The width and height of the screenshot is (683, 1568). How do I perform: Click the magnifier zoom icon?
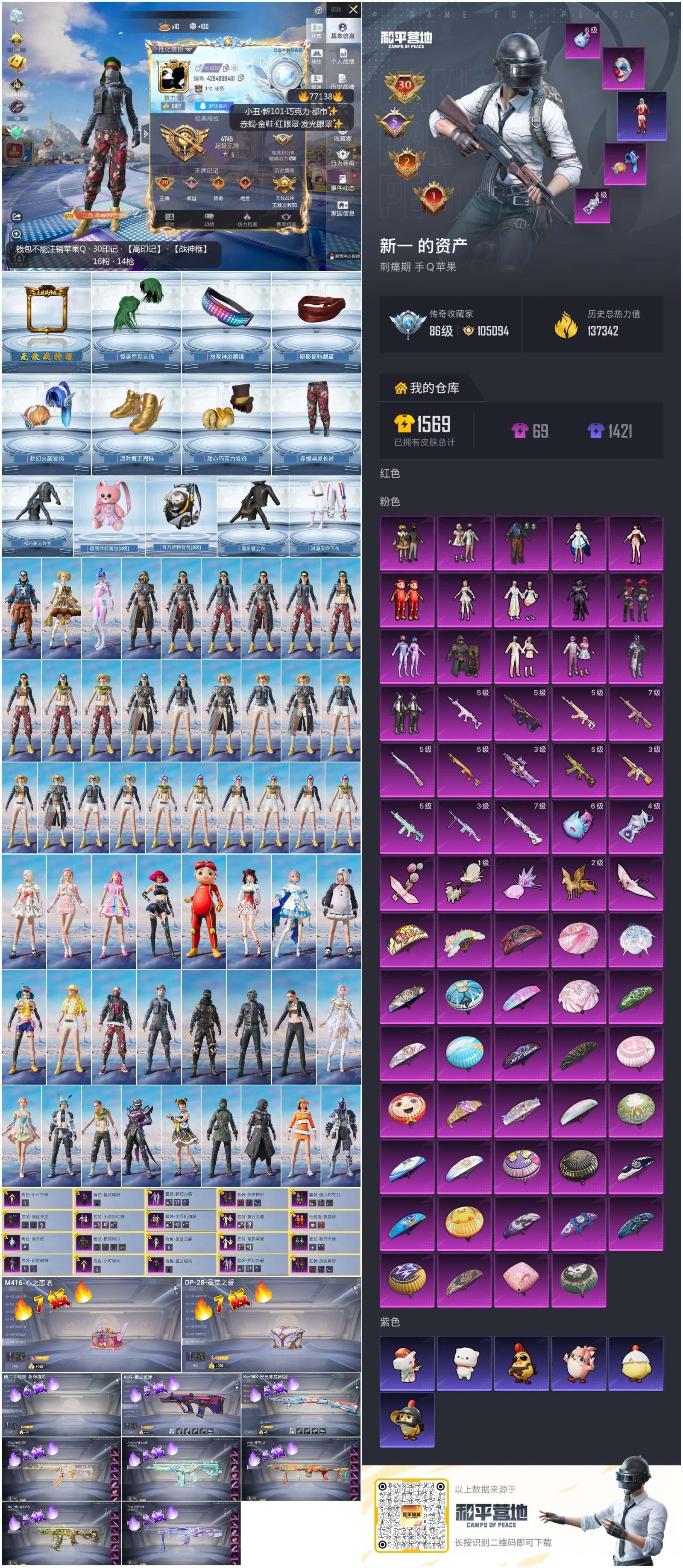(17, 234)
